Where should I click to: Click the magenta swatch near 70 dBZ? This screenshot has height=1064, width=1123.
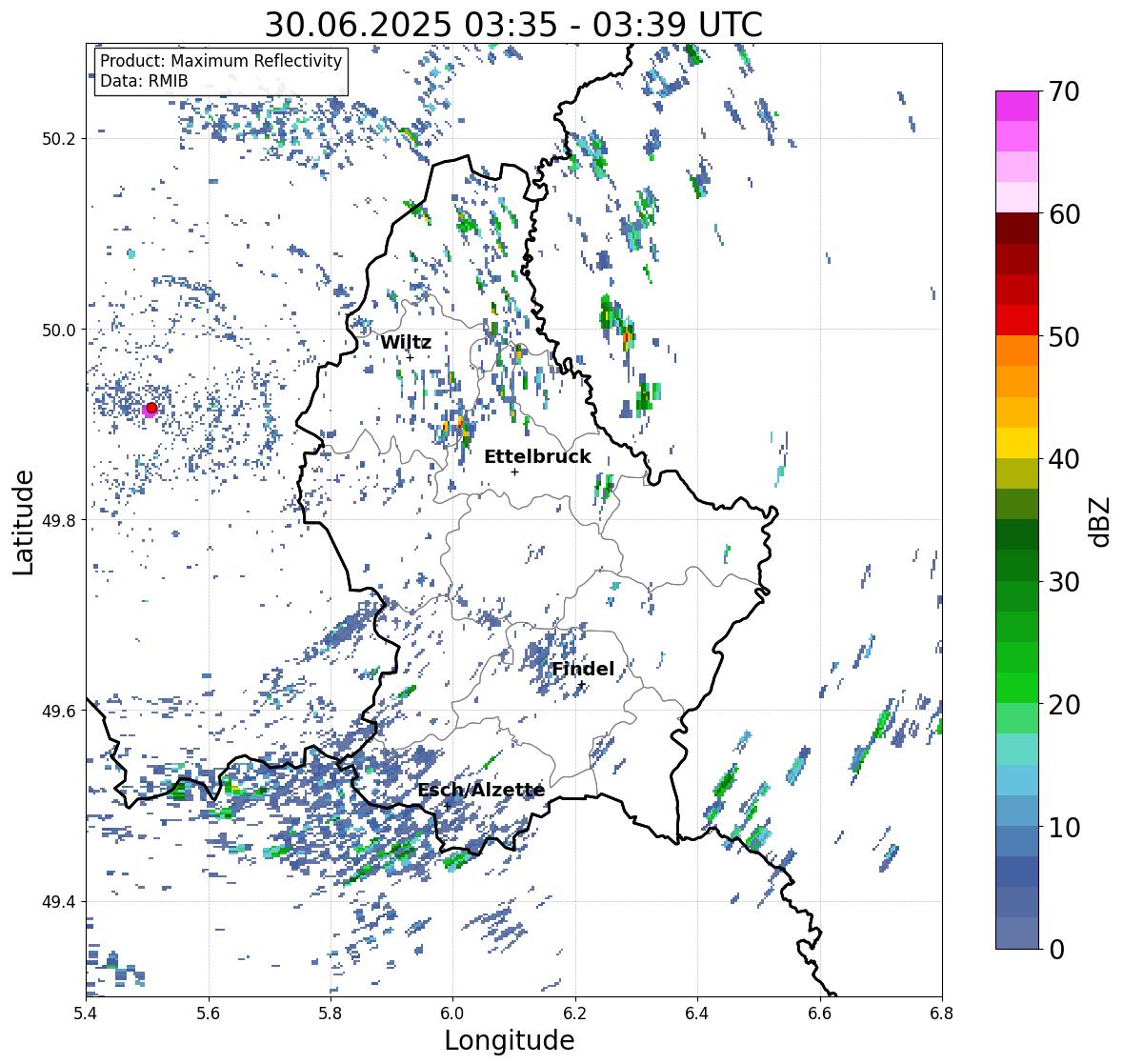pos(1017,106)
